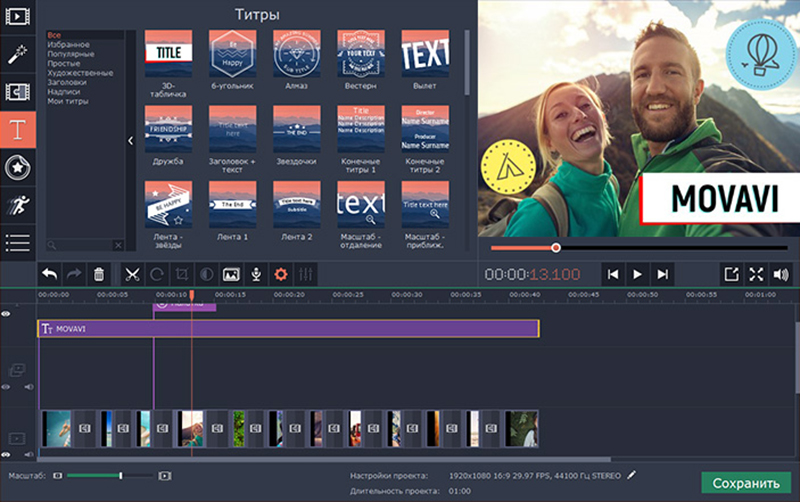
Task: Open the Transitions tab in sidebar
Action: pos(17,92)
